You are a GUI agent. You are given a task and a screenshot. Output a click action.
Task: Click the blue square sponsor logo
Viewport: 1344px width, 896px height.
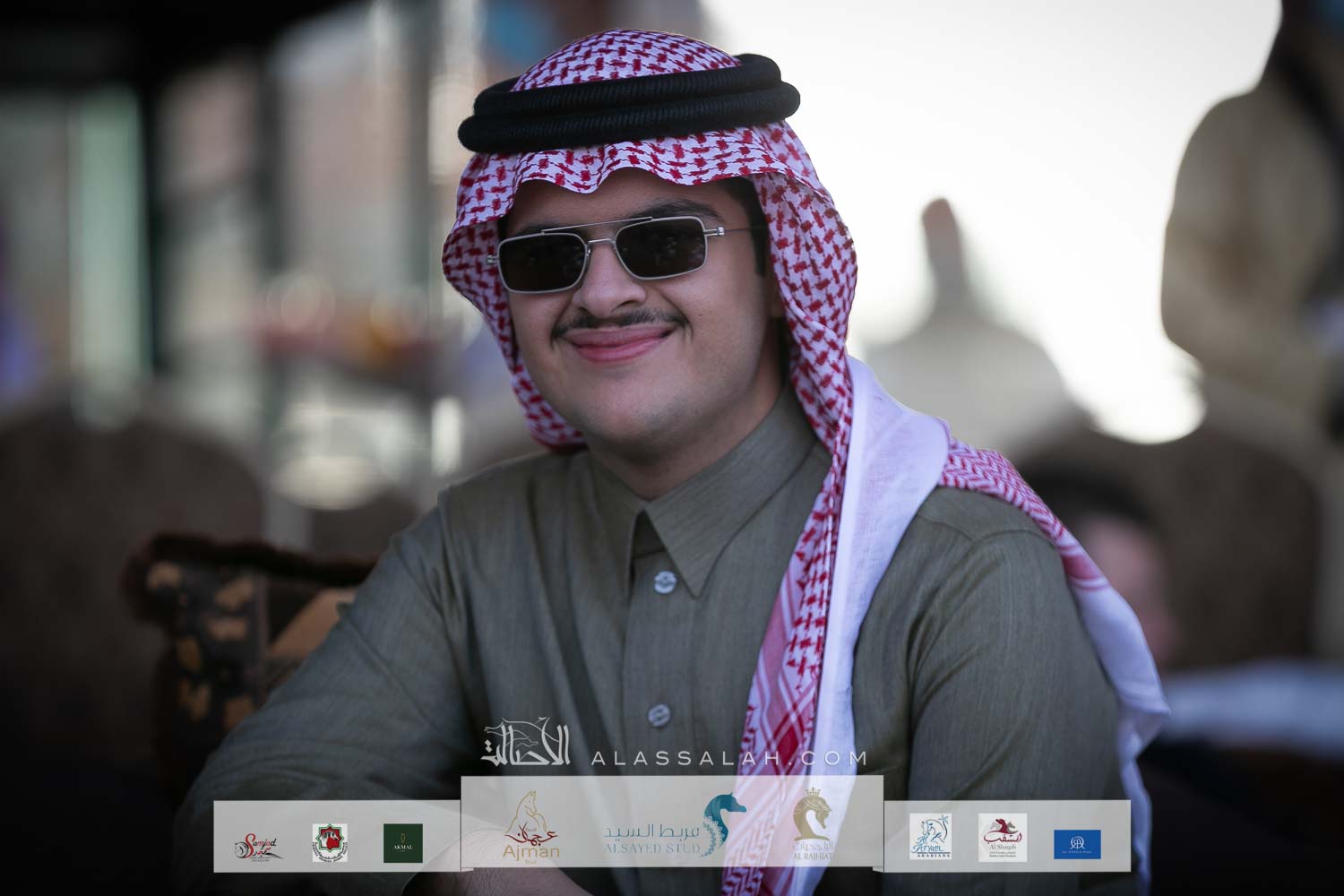[x=1078, y=843]
